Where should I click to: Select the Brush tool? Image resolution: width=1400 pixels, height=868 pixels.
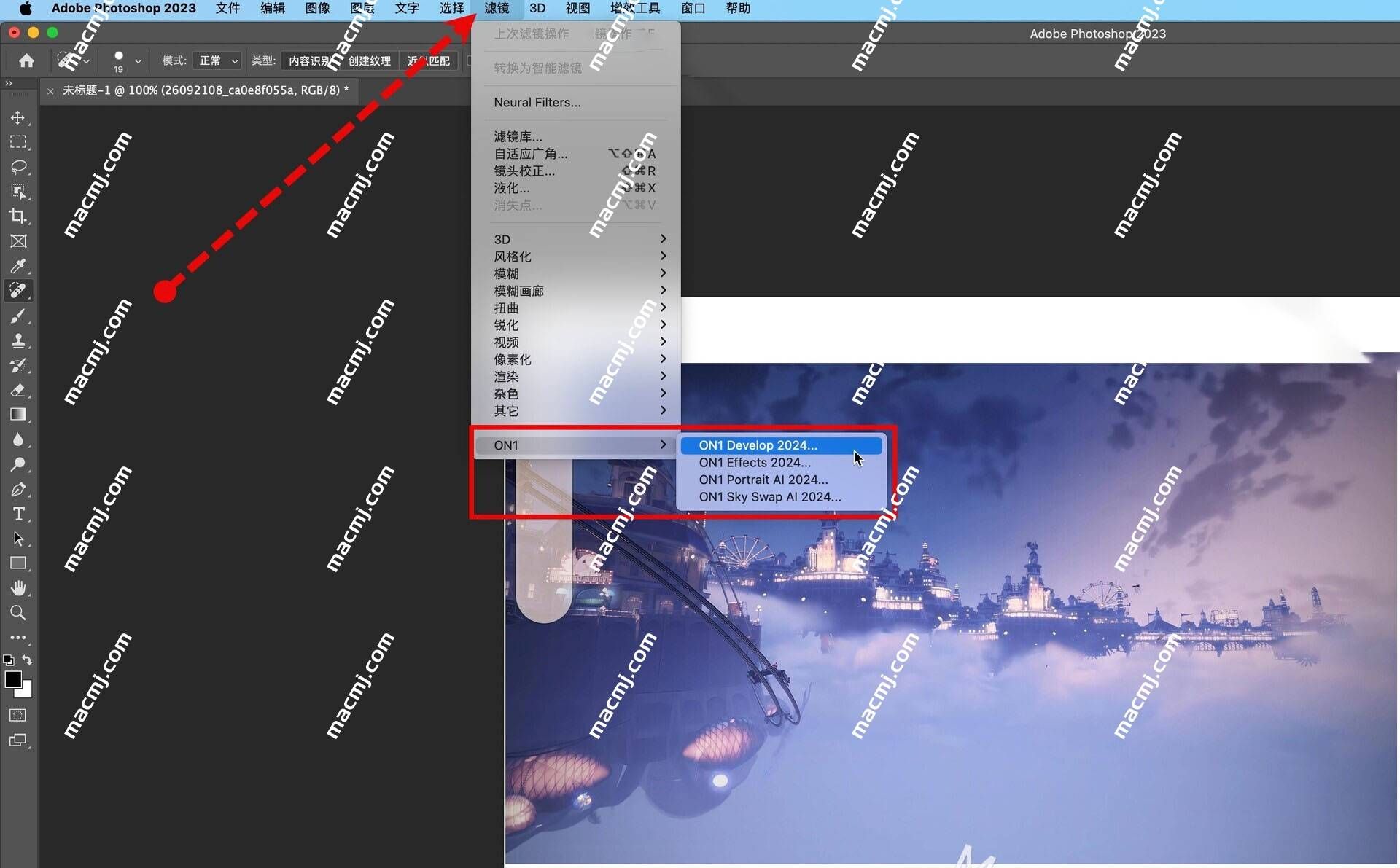point(18,316)
